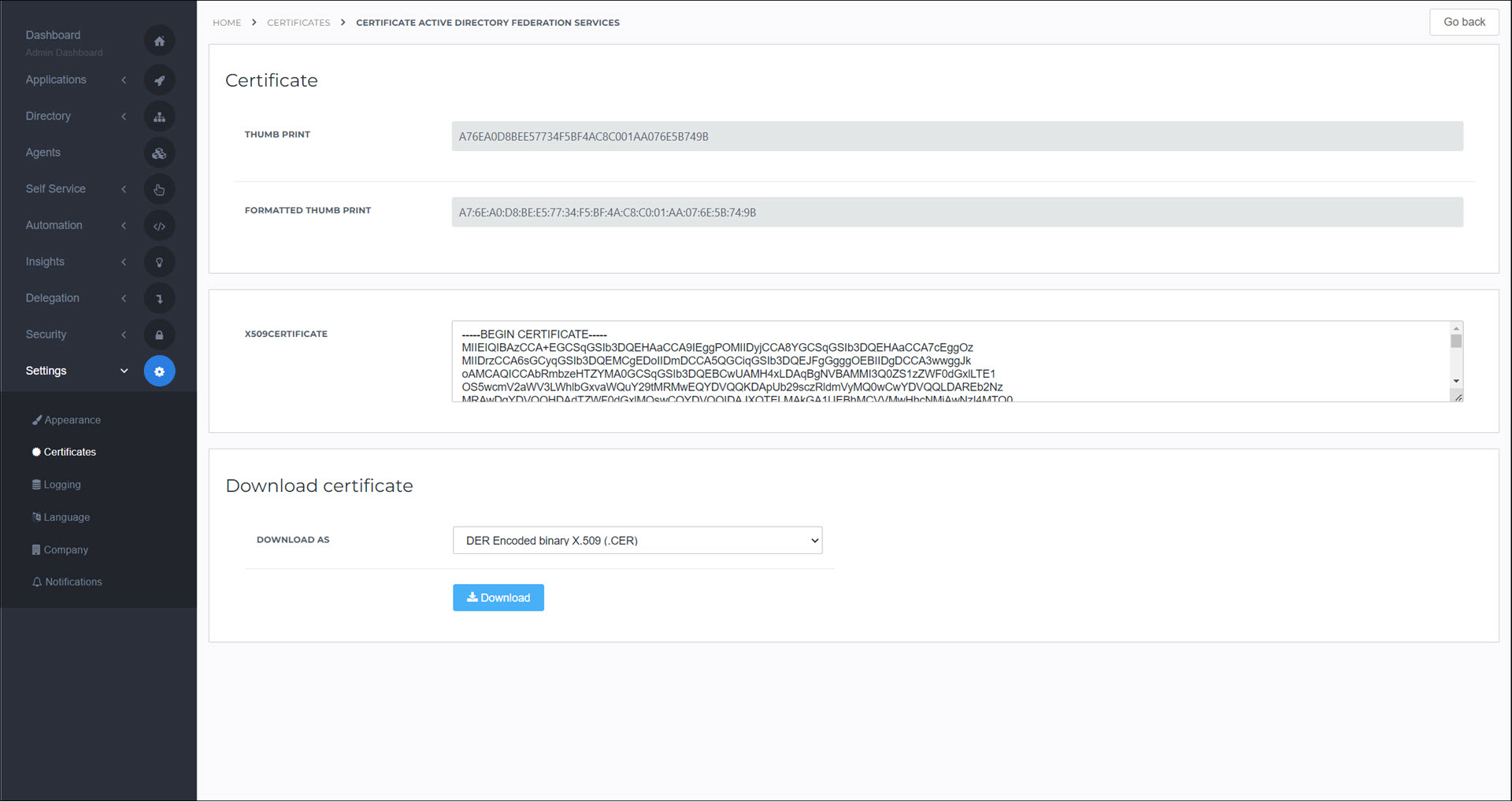Image resolution: width=1512 pixels, height=802 pixels.
Task: Expand the Applications menu chevron
Action: [124, 79]
